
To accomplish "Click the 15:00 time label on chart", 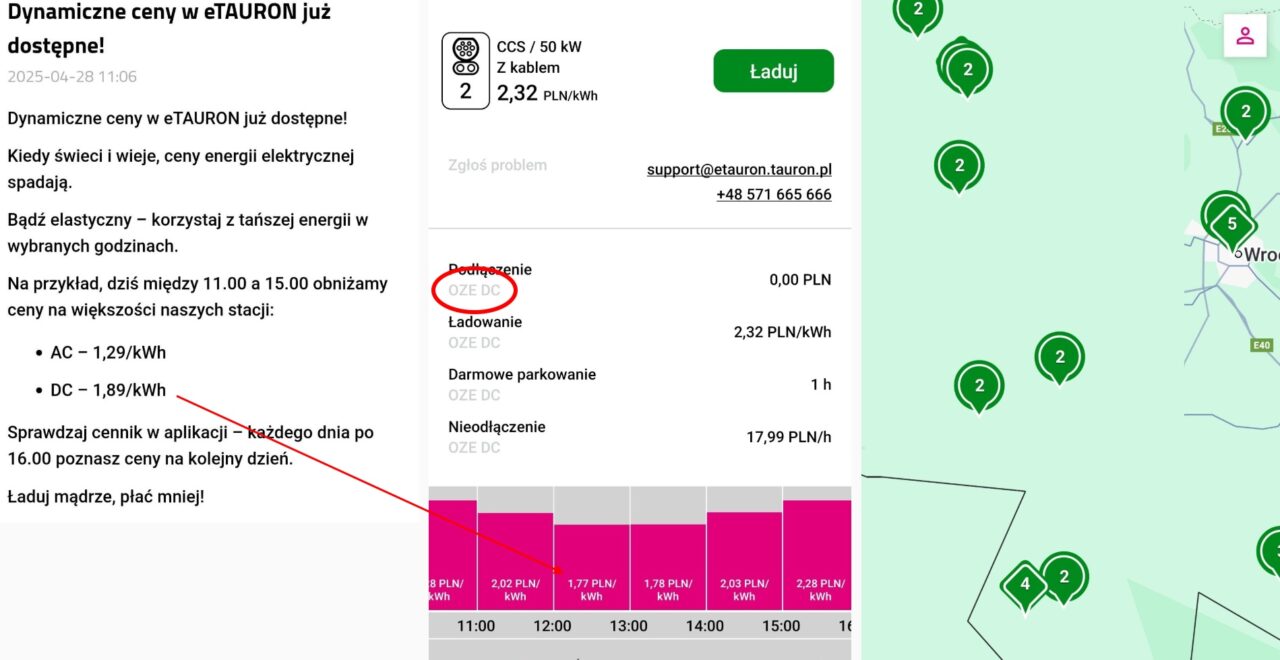I will pyautogui.click(x=781, y=626).
